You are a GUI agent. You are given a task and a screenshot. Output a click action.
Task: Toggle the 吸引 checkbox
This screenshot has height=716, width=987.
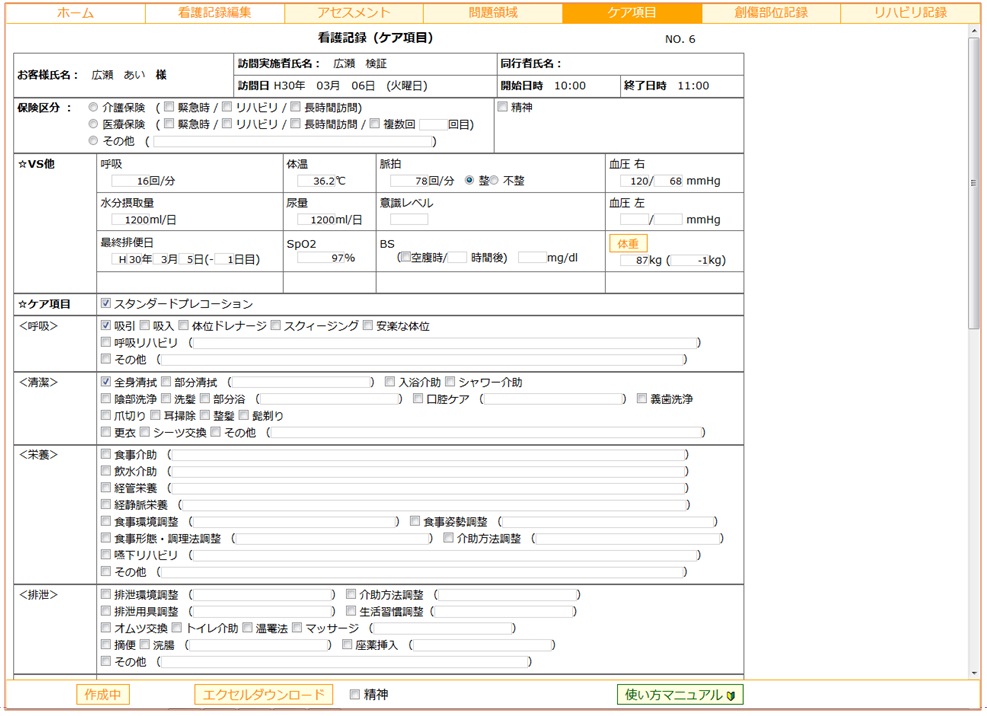coord(106,326)
